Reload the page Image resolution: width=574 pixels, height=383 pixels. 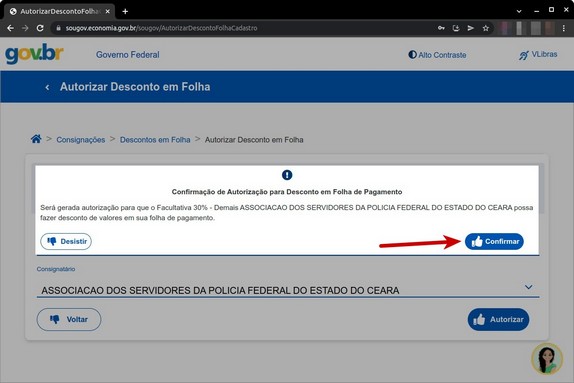(40, 28)
